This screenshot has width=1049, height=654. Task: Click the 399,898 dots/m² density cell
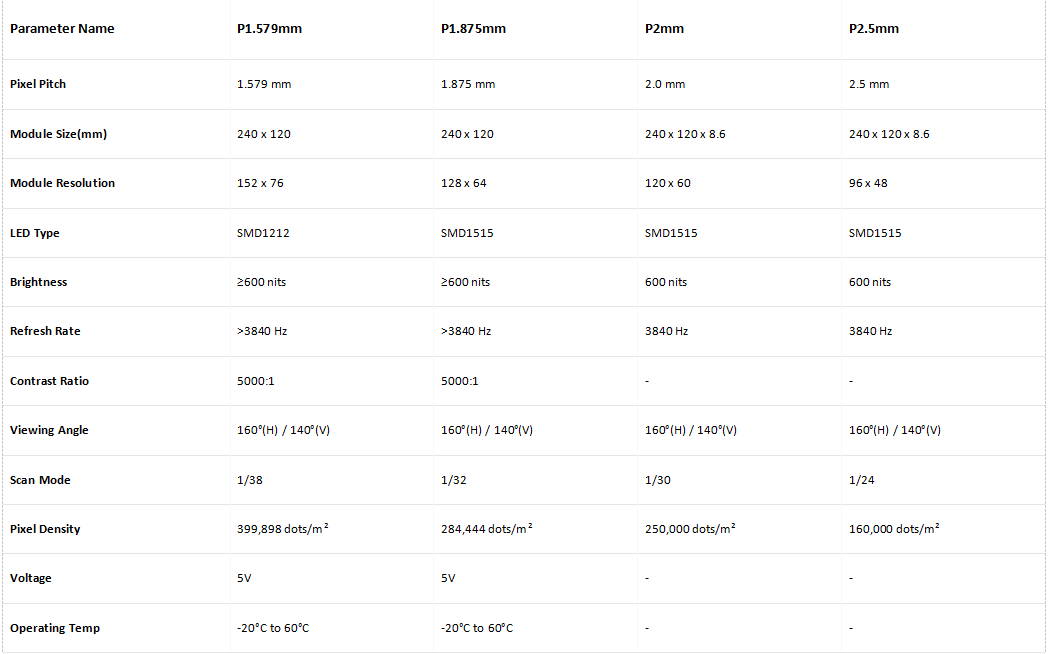click(x=283, y=529)
